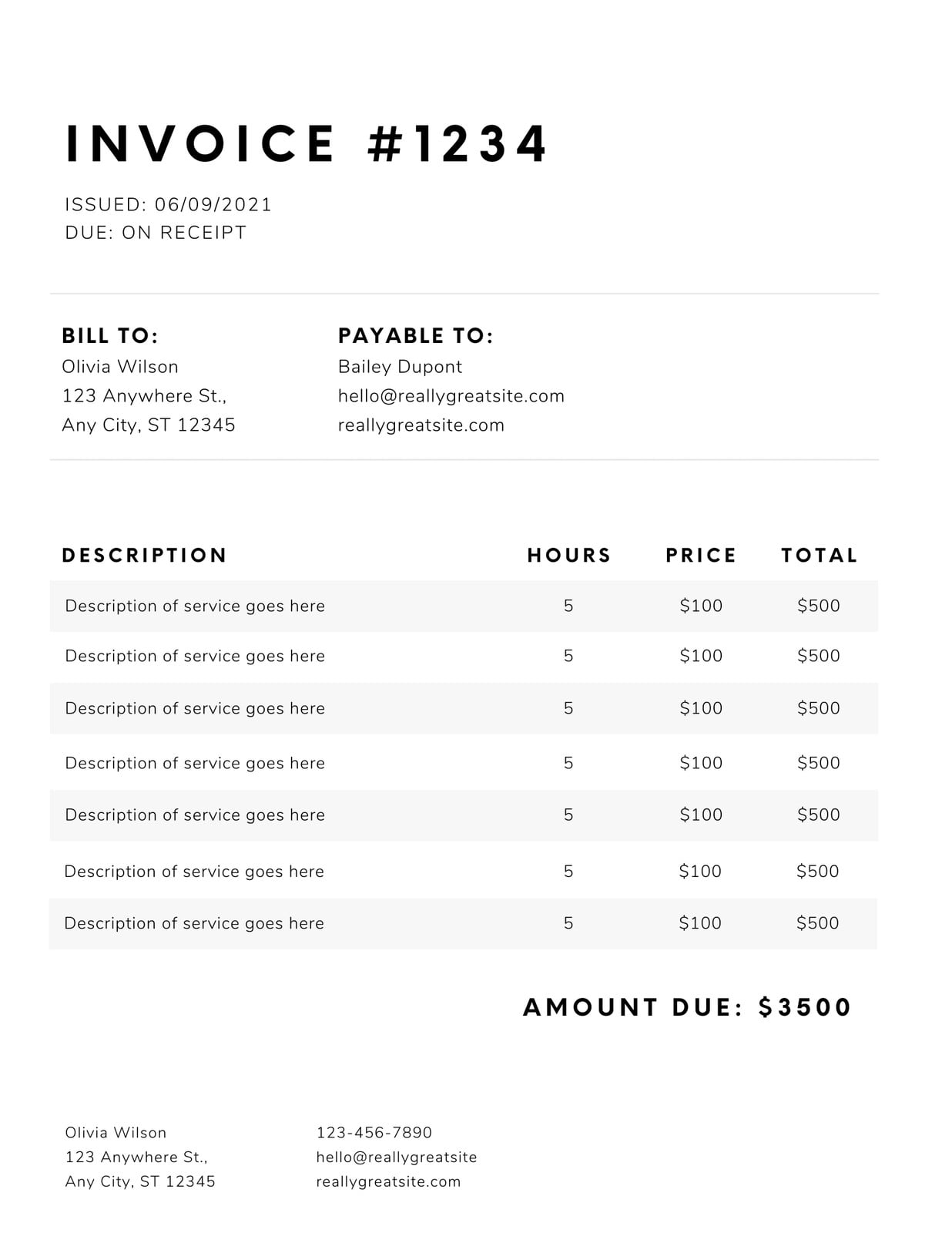Click the Bailey Dupont name
This screenshot has height=1233, width=952.
400,367
